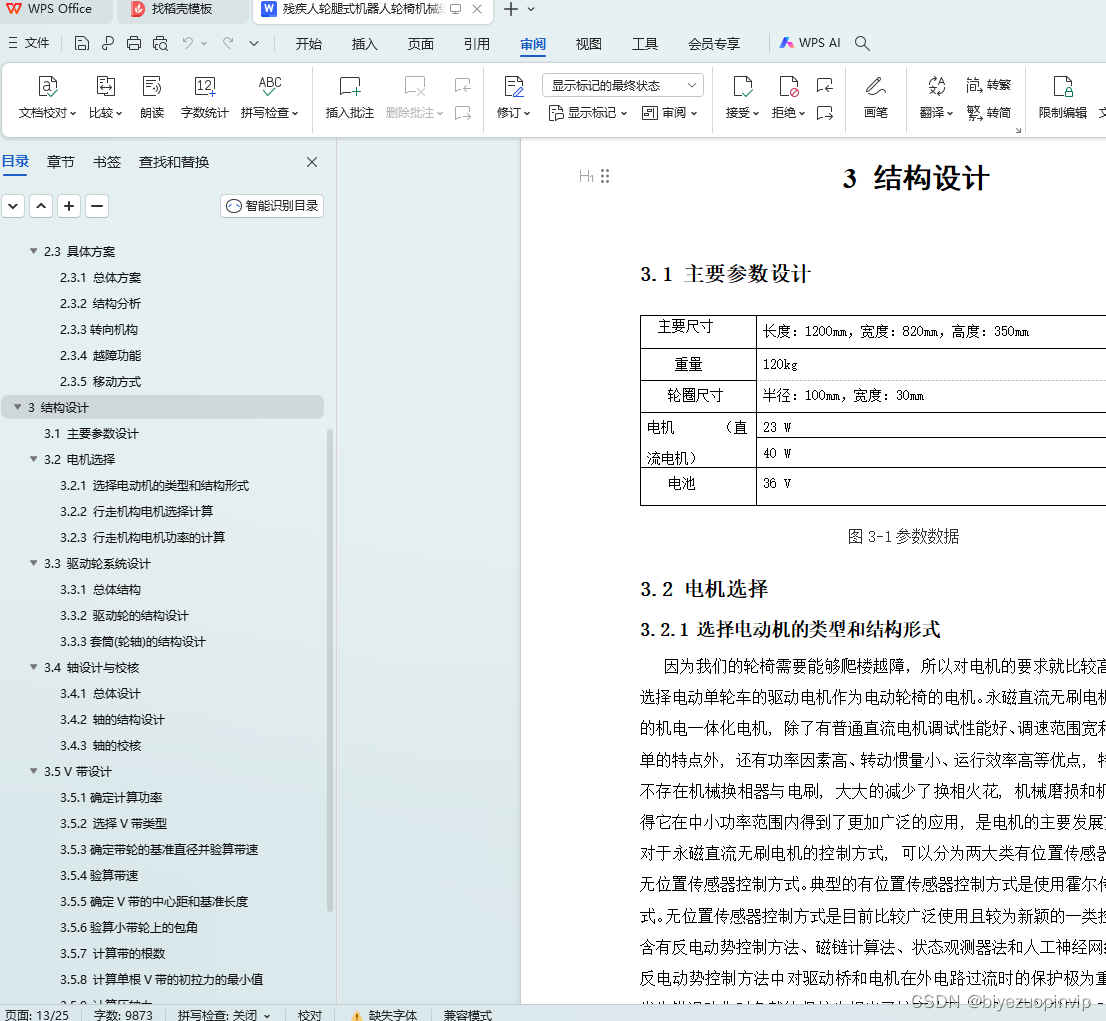The width and height of the screenshot is (1106, 1021).
Task: Jump to 3.4.3 轴的校核 heading
Action: tap(100, 745)
